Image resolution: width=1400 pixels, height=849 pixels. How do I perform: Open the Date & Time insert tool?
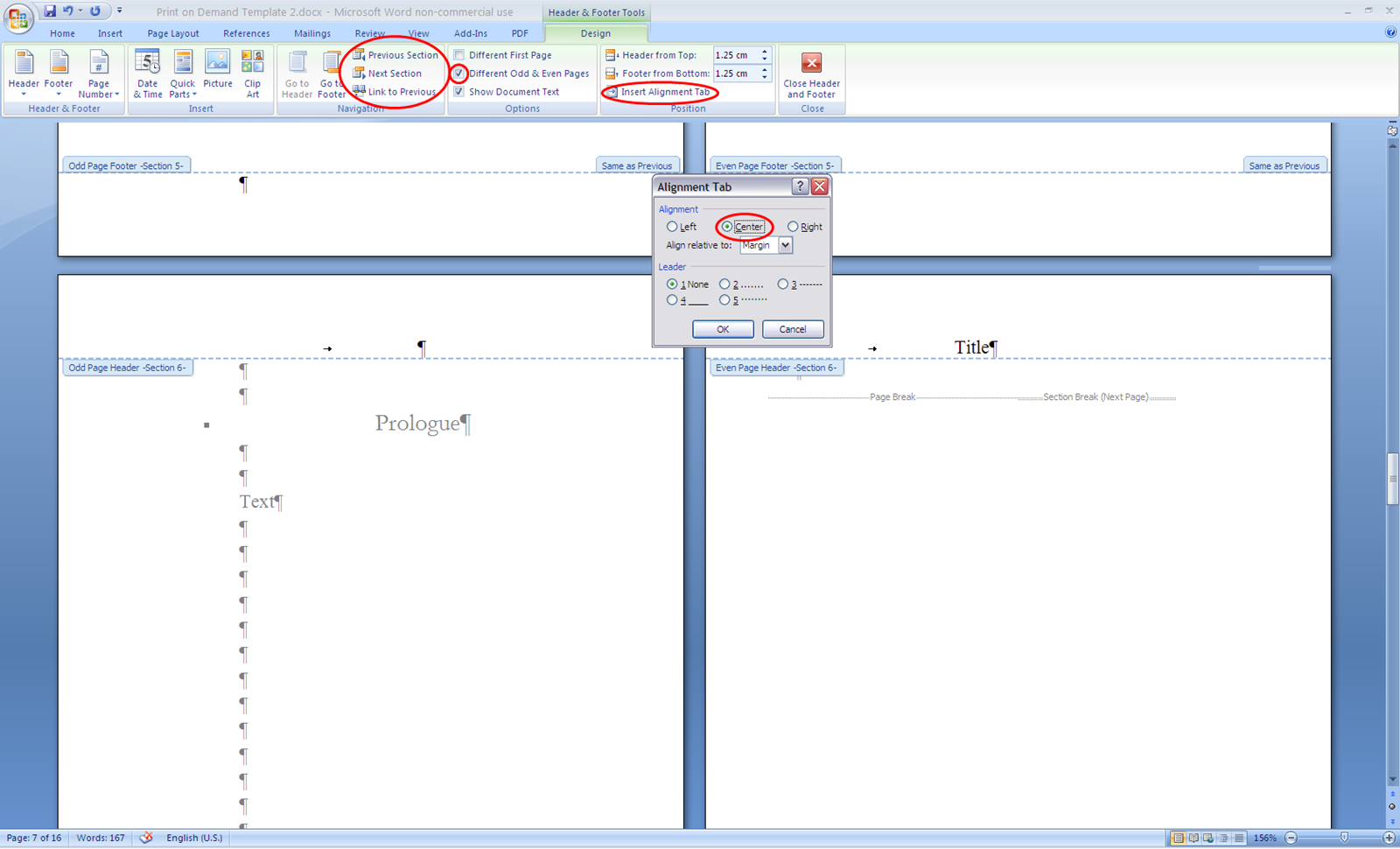coord(147,74)
